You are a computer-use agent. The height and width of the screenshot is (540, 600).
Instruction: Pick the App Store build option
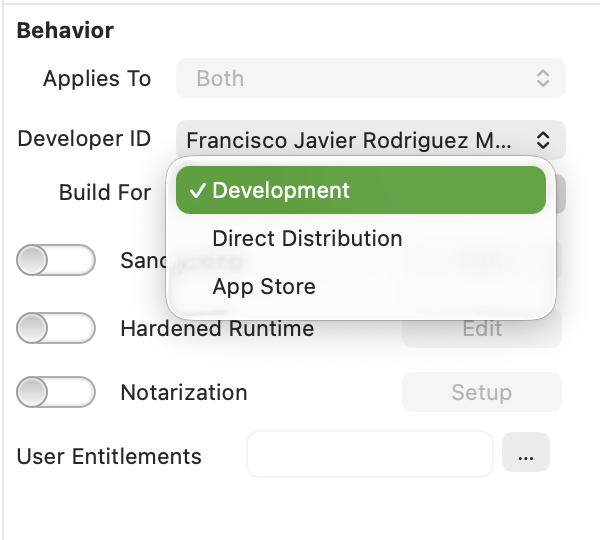pos(264,287)
